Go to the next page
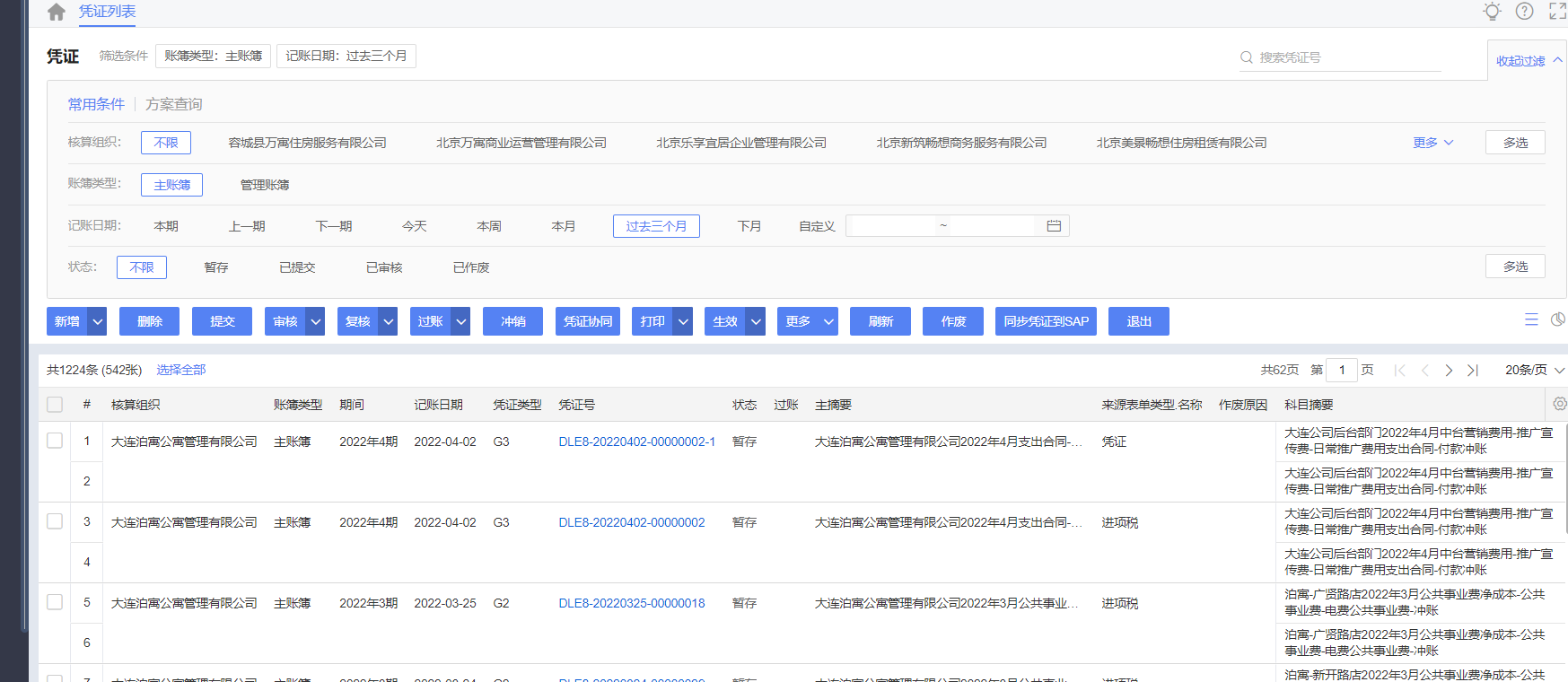Viewport: 1568px width, 682px height. (x=1449, y=370)
